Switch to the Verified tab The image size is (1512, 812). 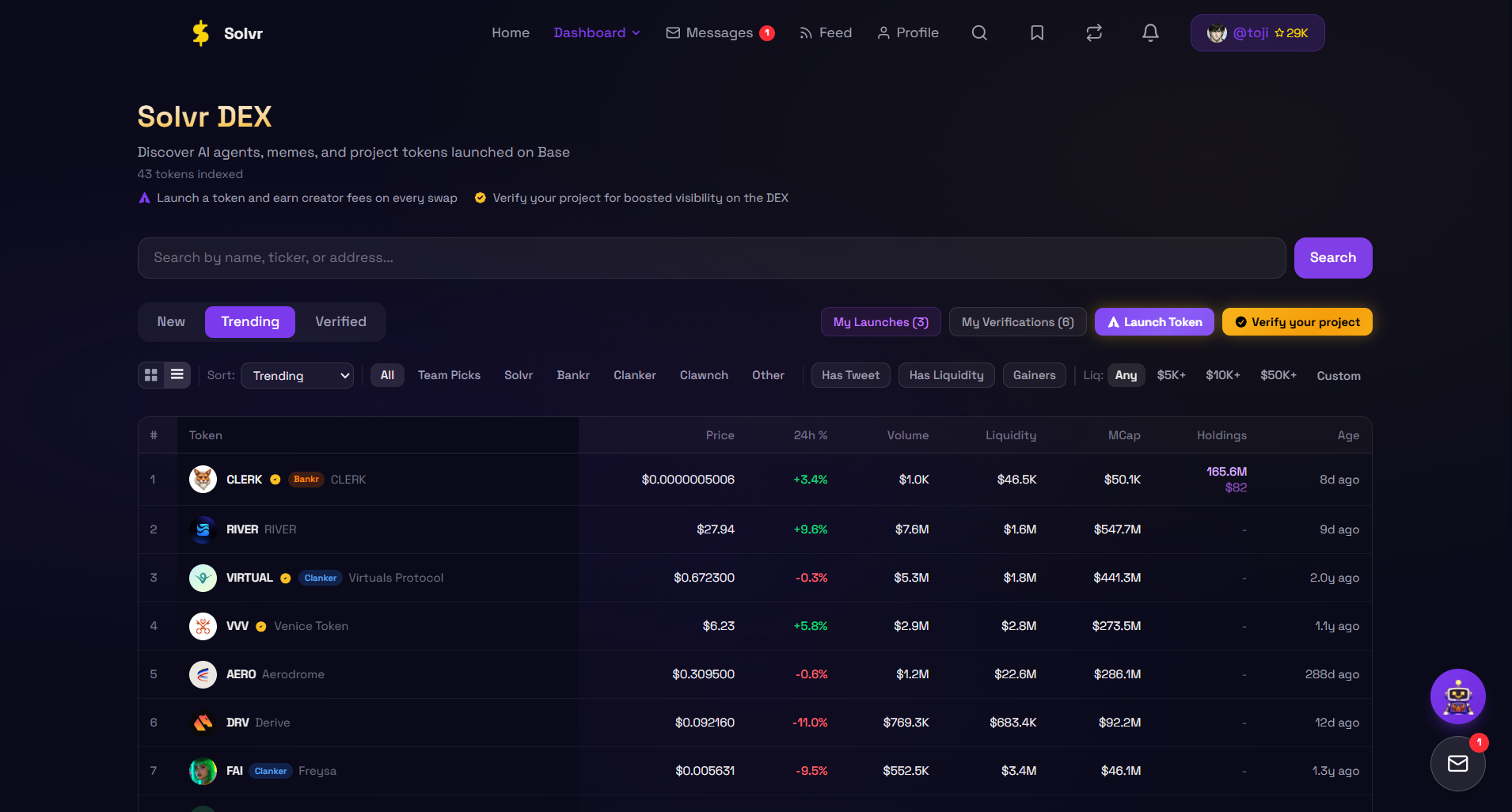(x=340, y=321)
